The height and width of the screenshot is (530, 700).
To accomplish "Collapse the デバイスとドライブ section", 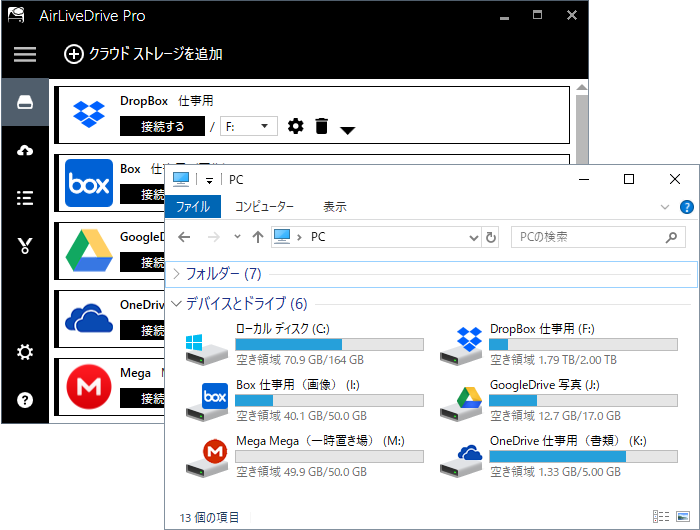I will [x=177, y=303].
